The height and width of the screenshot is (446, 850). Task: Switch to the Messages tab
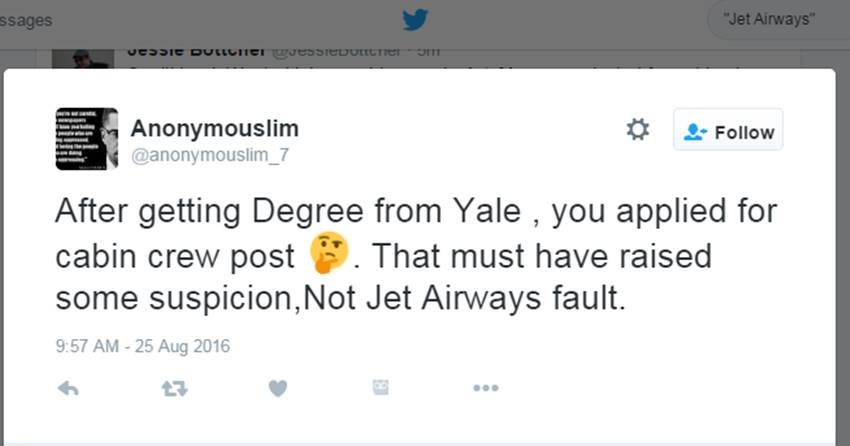pos(26,20)
